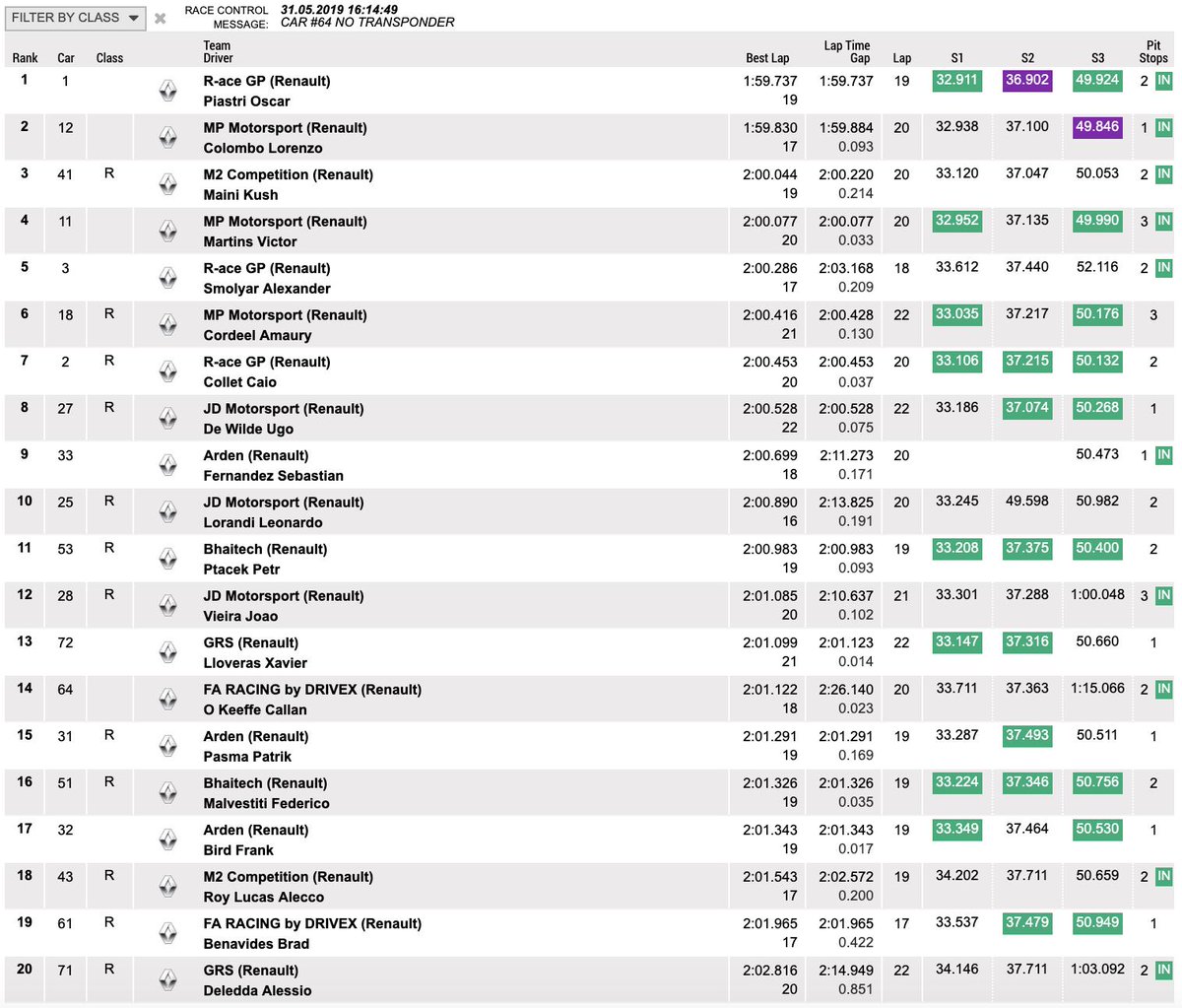1182x1008 pixels.
Task: Click the Renault logo in Vieira Joao row
Action: (168, 606)
